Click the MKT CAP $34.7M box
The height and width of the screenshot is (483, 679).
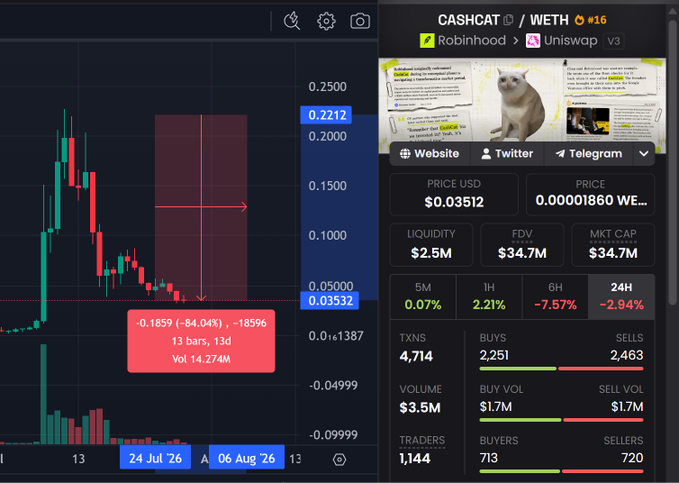pyautogui.click(x=613, y=245)
